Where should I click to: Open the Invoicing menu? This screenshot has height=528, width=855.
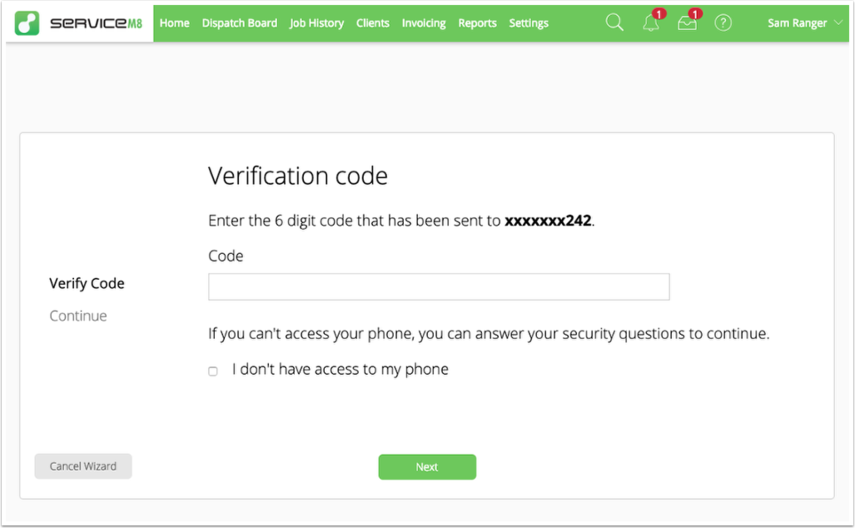point(424,23)
